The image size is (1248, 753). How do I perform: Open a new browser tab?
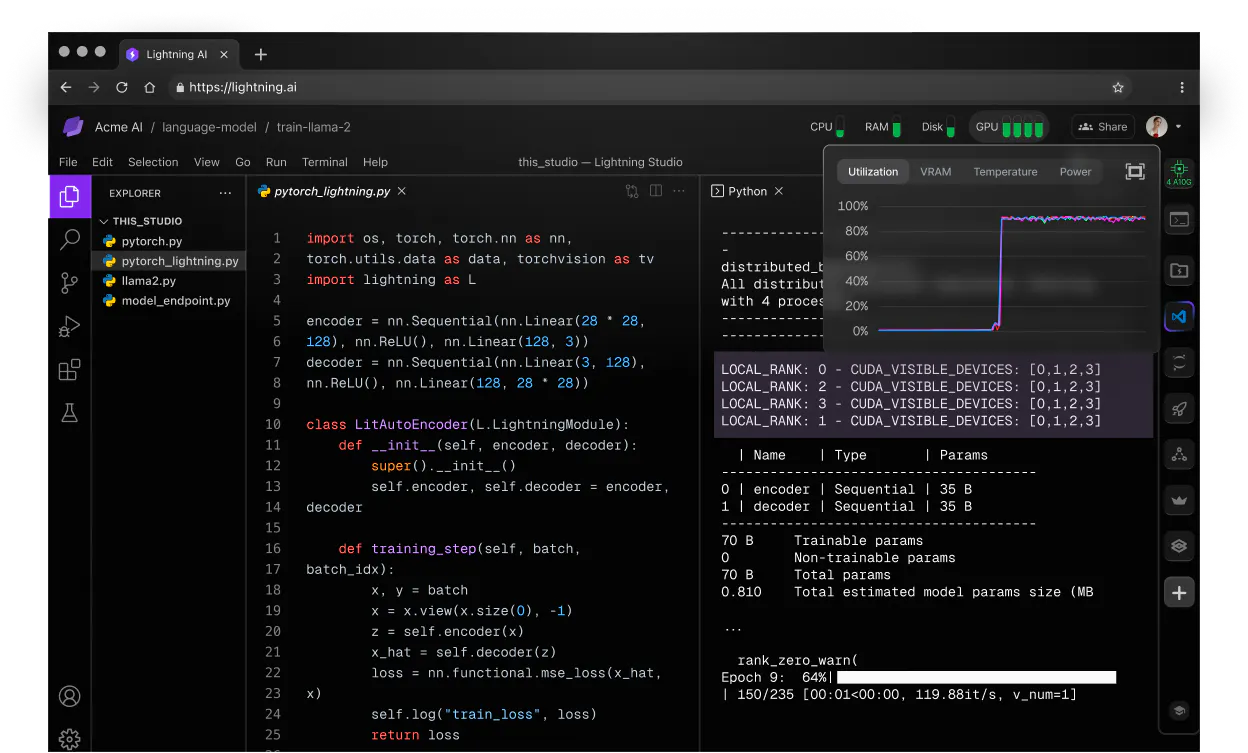coord(260,54)
